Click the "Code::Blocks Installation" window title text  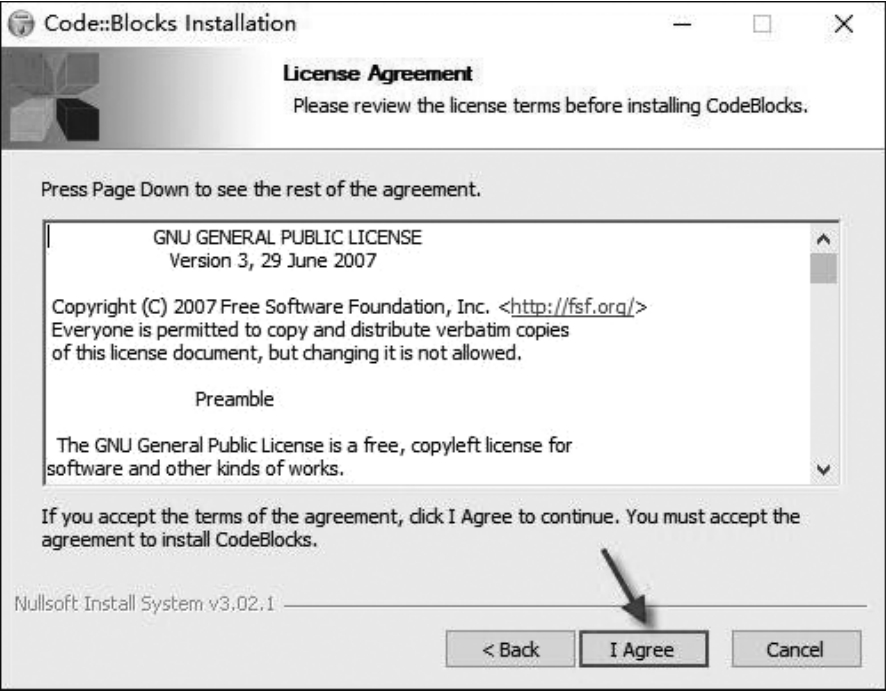point(170,22)
